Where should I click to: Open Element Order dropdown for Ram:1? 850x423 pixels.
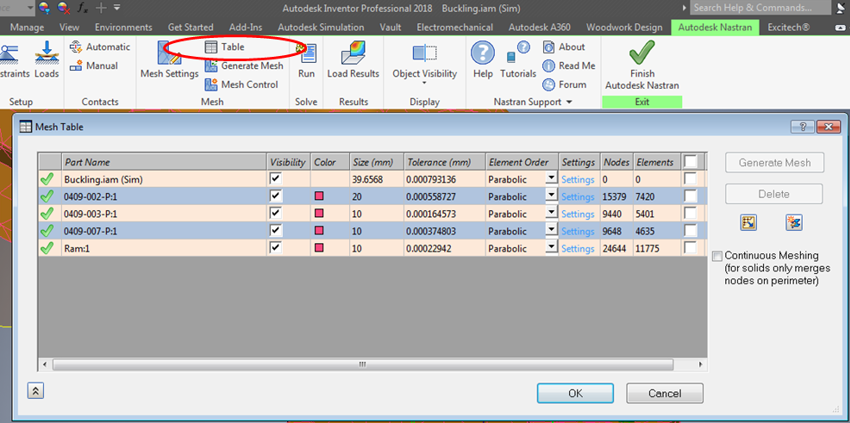coord(551,247)
